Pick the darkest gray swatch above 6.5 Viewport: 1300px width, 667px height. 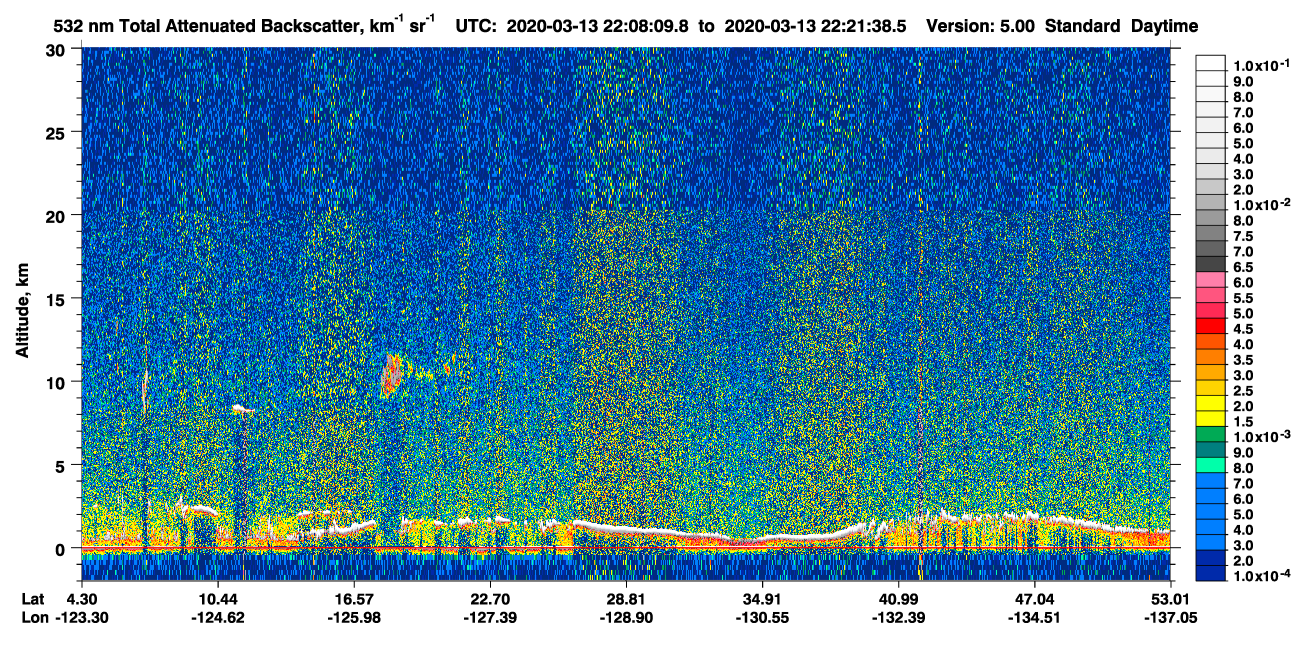click(1210, 263)
